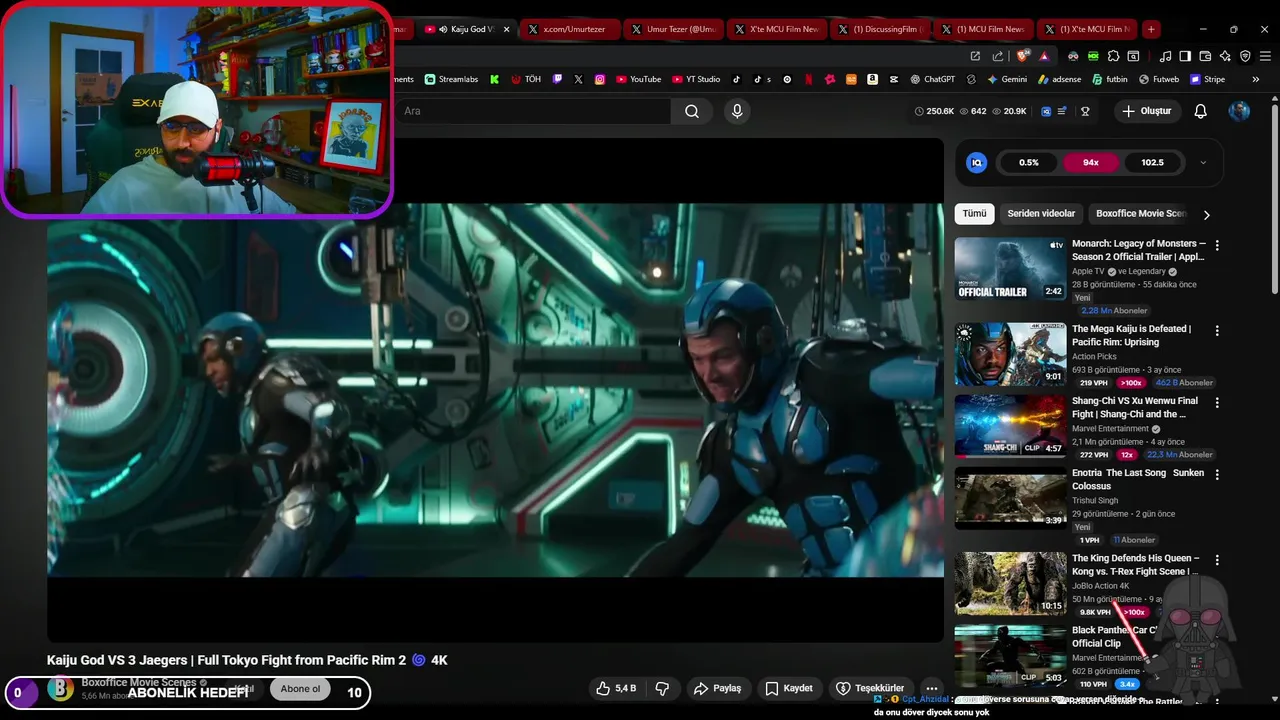This screenshot has height=720, width=1280.
Task: Click the Oluştur create button
Action: point(1146,111)
